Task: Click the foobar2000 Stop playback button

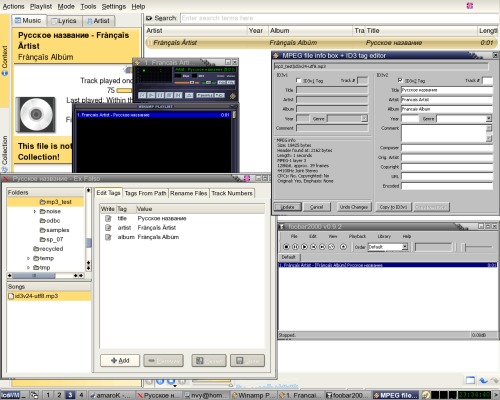Action: pos(286,247)
